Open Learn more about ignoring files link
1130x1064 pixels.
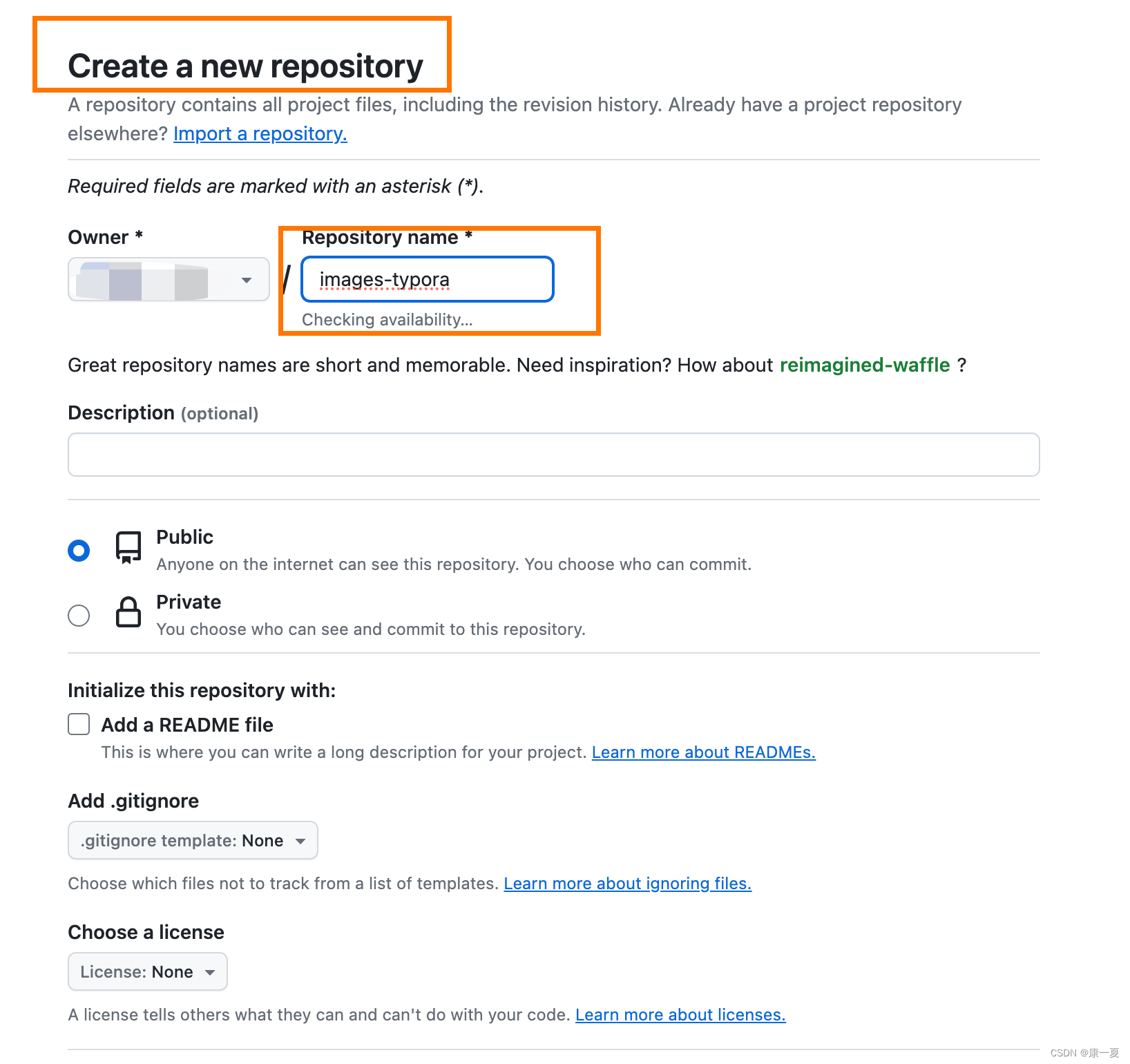627,884
